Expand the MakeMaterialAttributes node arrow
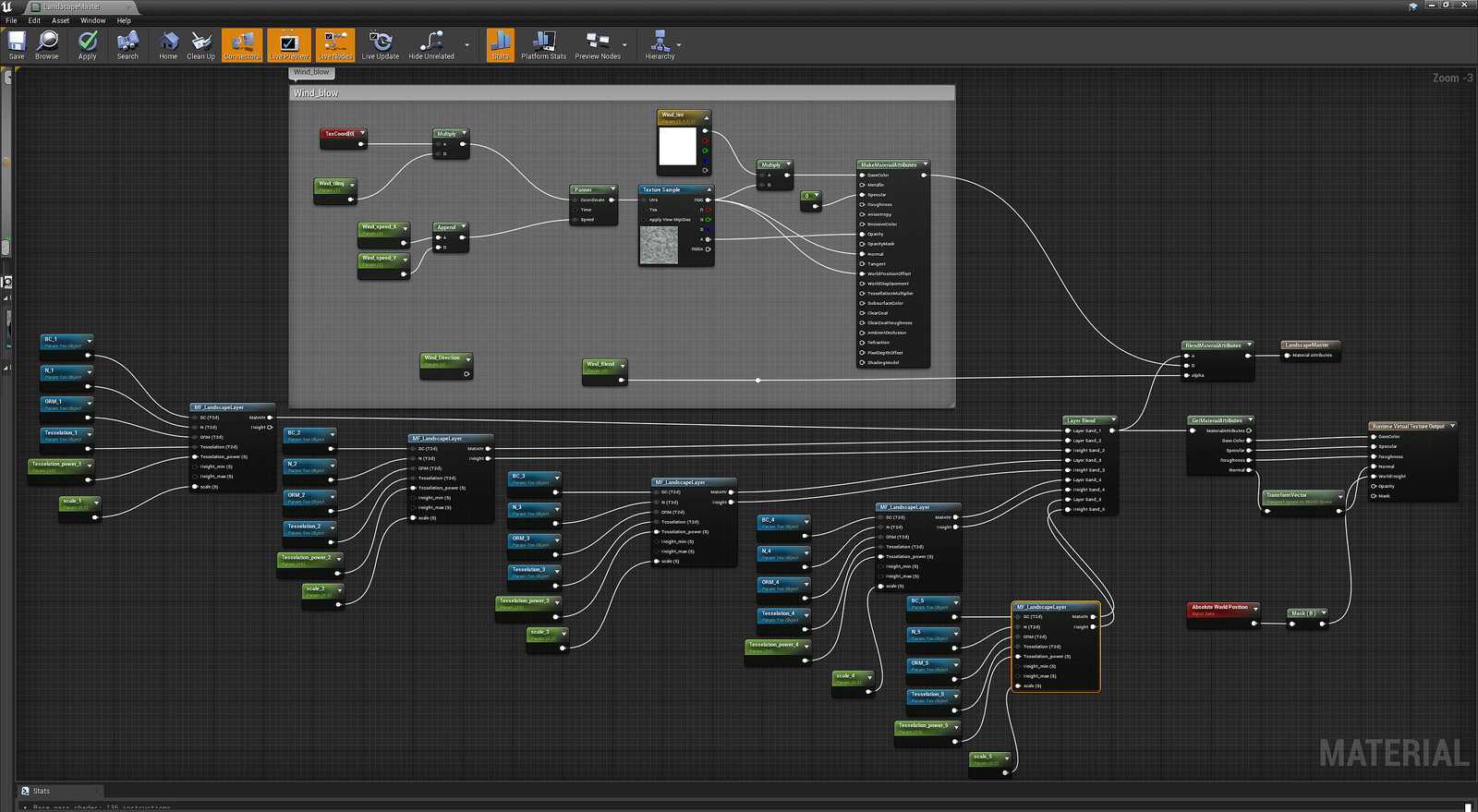1478x812 pixels. pos(925,164)
